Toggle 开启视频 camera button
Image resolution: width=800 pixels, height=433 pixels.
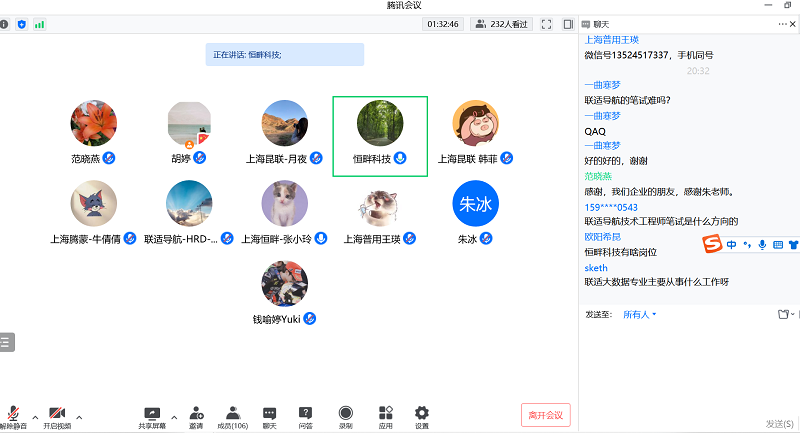point(57,414)
